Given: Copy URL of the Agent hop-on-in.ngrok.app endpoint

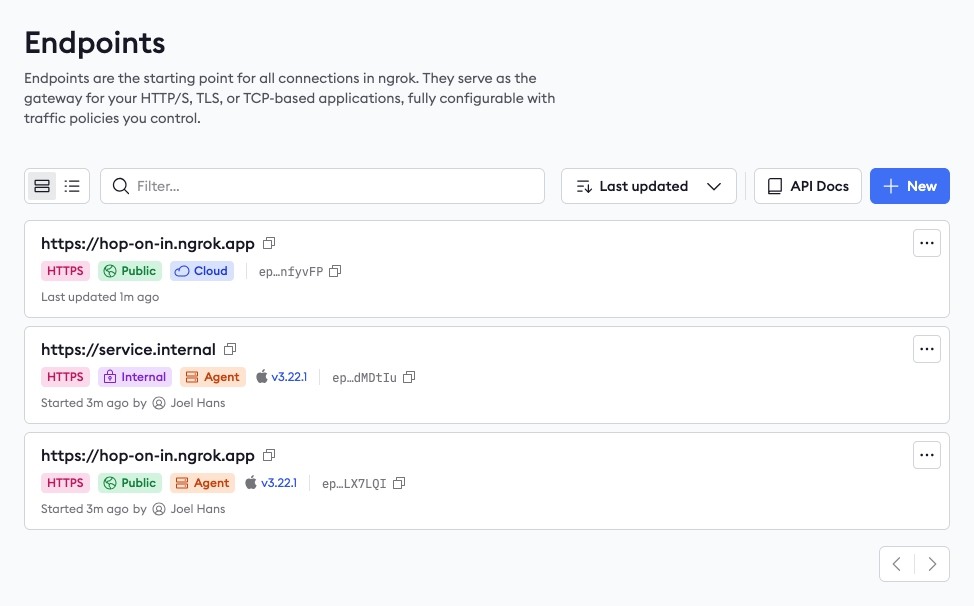Looking at the screenshot, I should [269, 455].
